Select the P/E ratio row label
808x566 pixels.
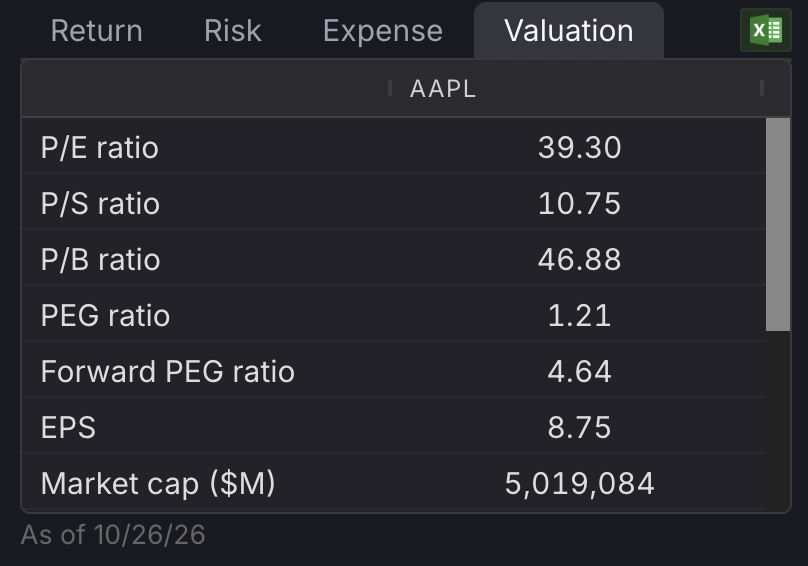99,148
